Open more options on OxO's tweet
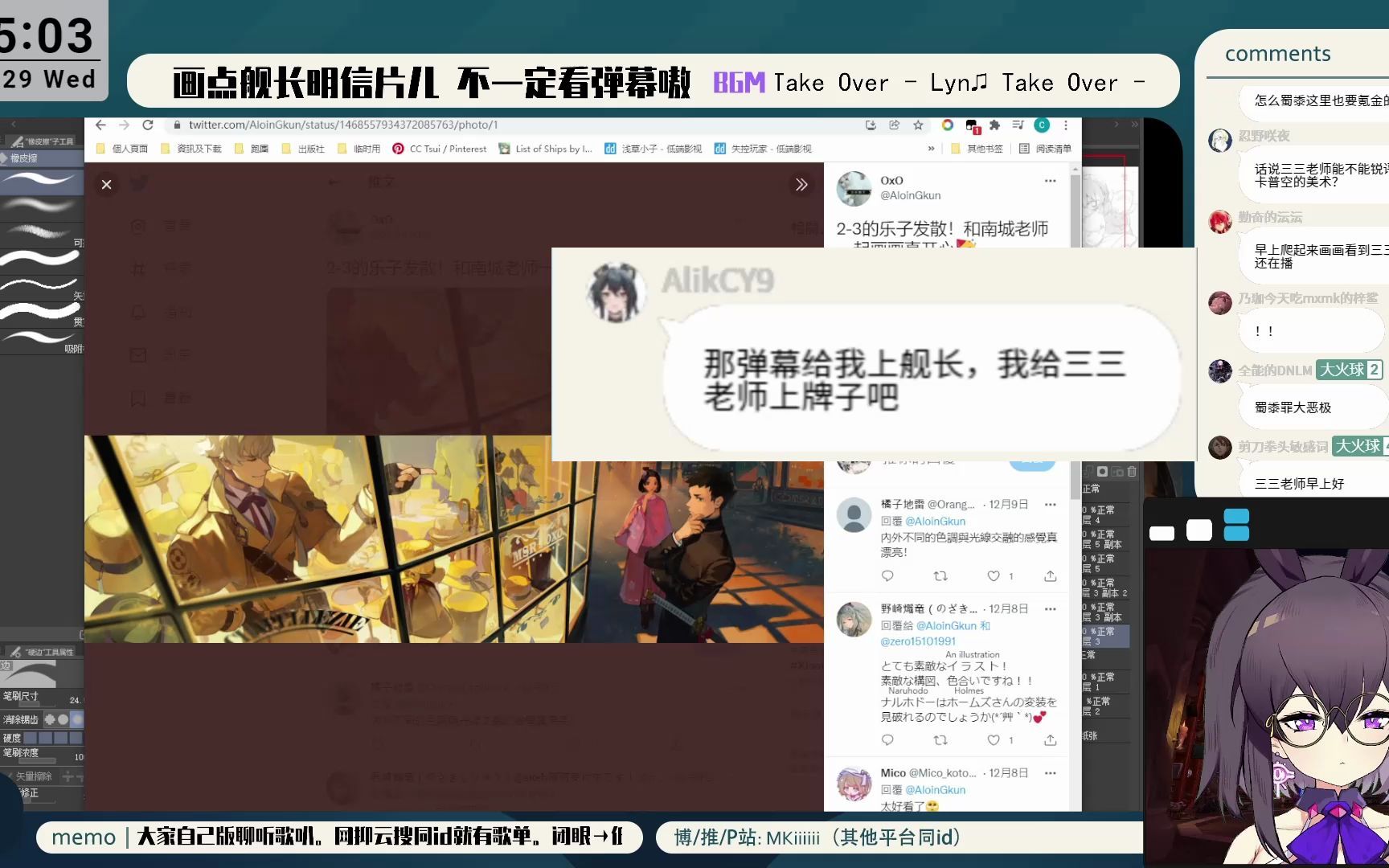The width and height of the screenshot is (1389, 868). click(x=1050, y=181)
